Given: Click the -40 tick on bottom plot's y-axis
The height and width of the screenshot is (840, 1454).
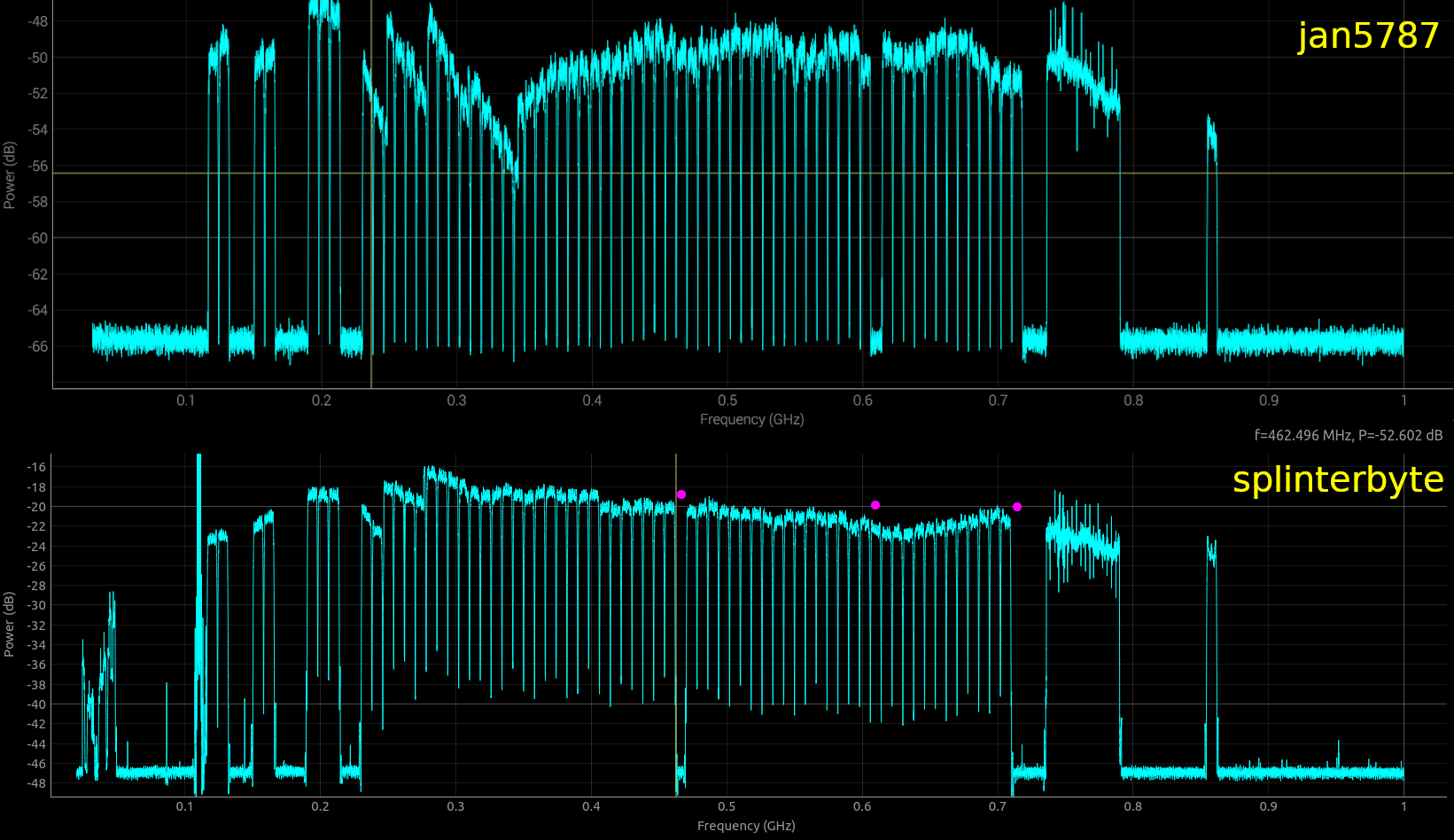Looking at the screenshot, I should click(36, 704).
